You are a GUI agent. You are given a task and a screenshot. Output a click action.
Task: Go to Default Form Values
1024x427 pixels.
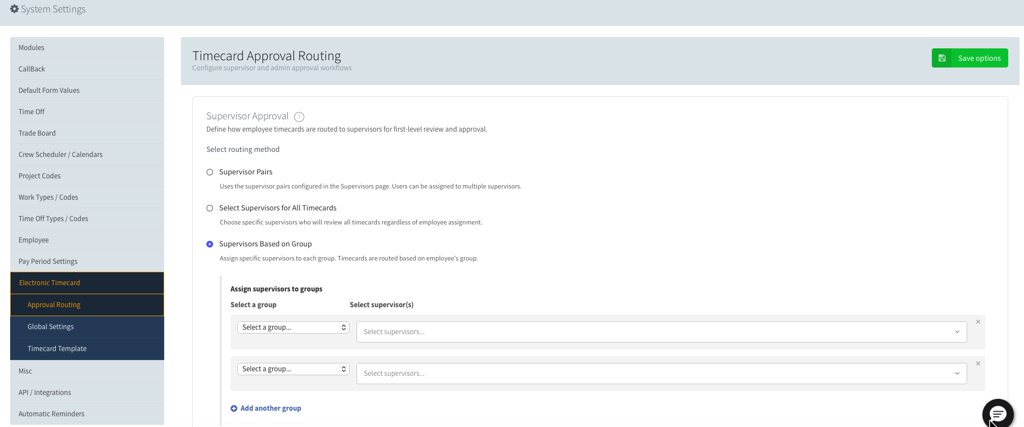point(87,91)
